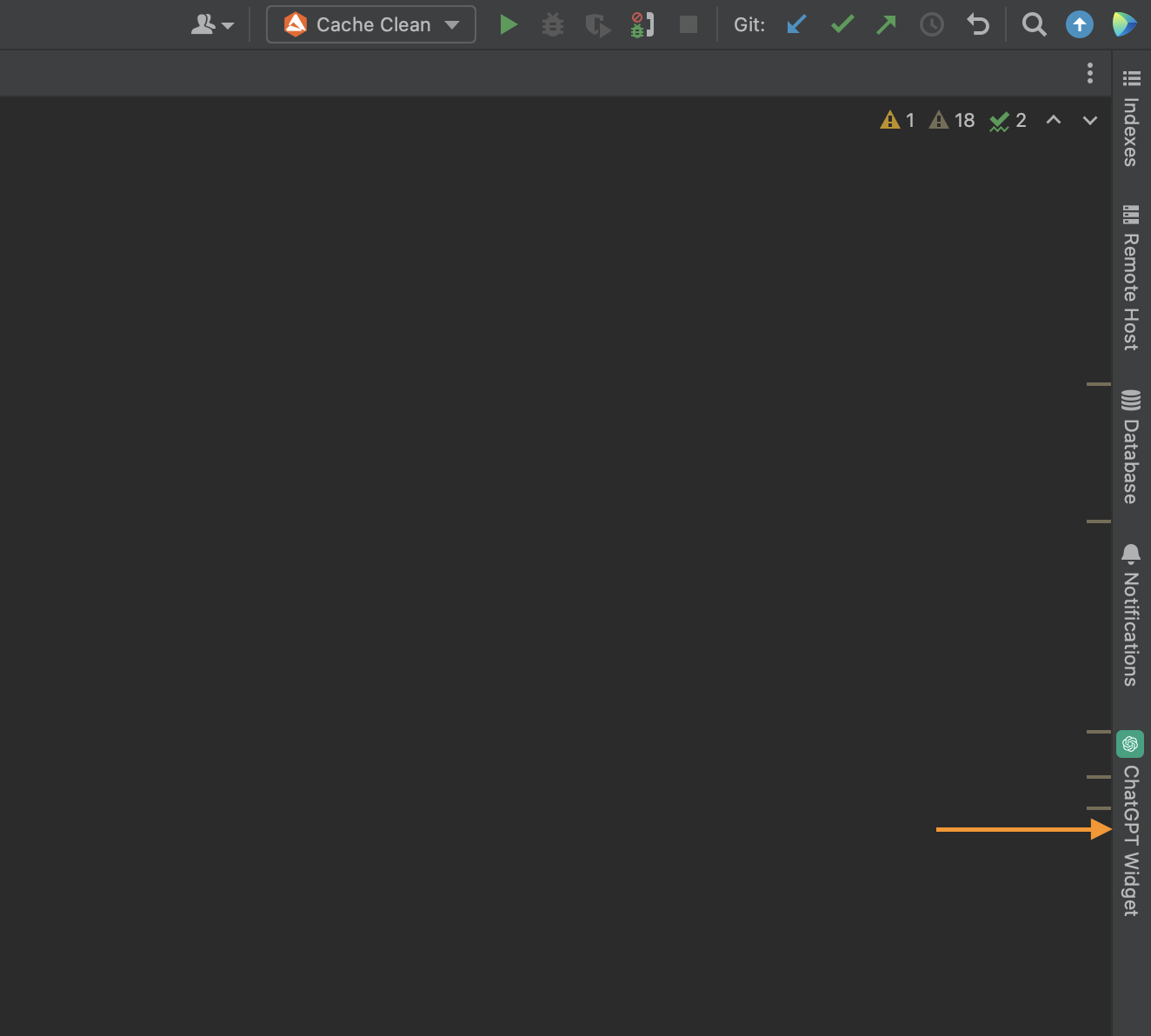Image resolution: width=1151 pixels, height=1036 pixels.
Task: Commit changes with Git checkmark
Action: [x=842, y=24]
